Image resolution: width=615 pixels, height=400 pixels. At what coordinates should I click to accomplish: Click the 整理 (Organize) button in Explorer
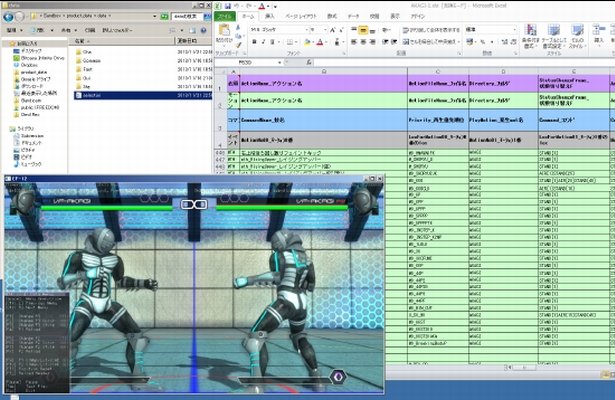[x=13, y=30]
